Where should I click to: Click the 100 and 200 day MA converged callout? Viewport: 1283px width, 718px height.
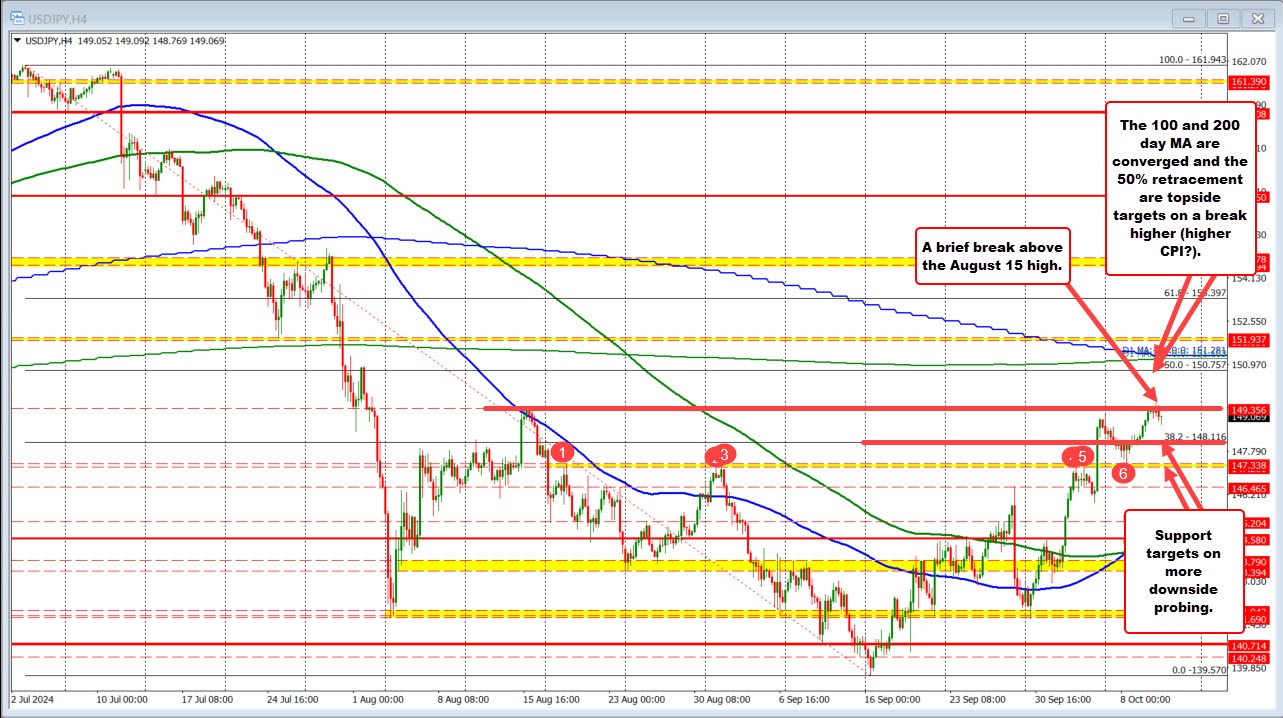[1182, 179]
